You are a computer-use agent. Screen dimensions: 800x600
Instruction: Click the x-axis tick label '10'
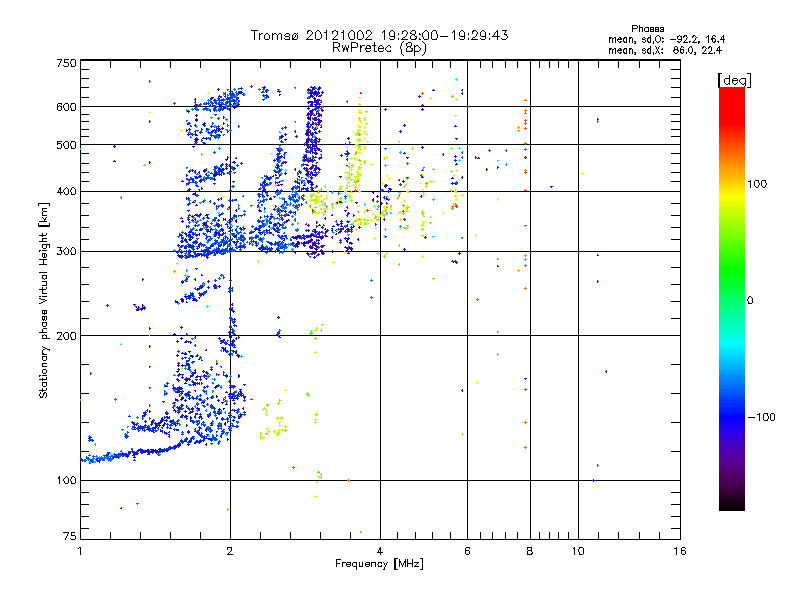(x=578, y=551)
